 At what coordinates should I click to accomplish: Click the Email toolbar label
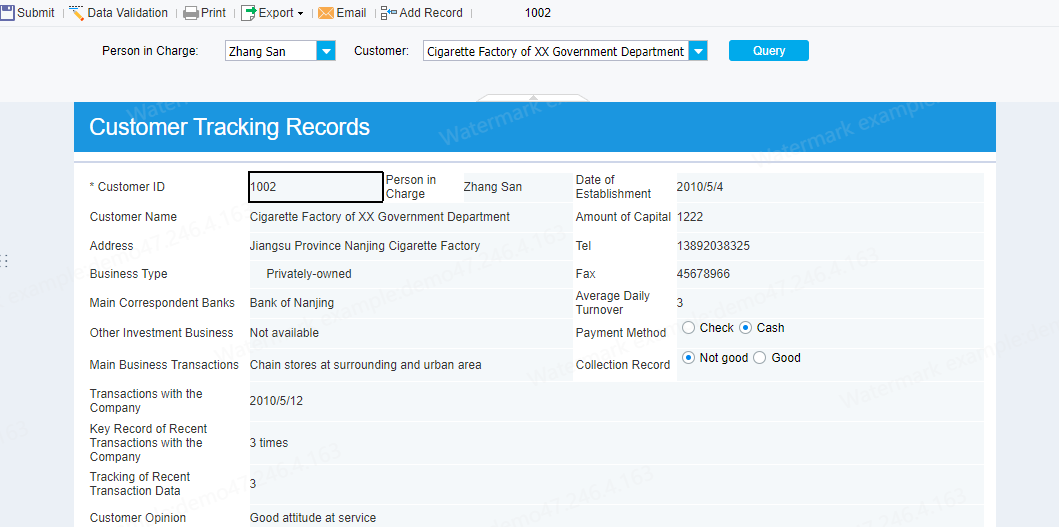(x=351, y=13)
